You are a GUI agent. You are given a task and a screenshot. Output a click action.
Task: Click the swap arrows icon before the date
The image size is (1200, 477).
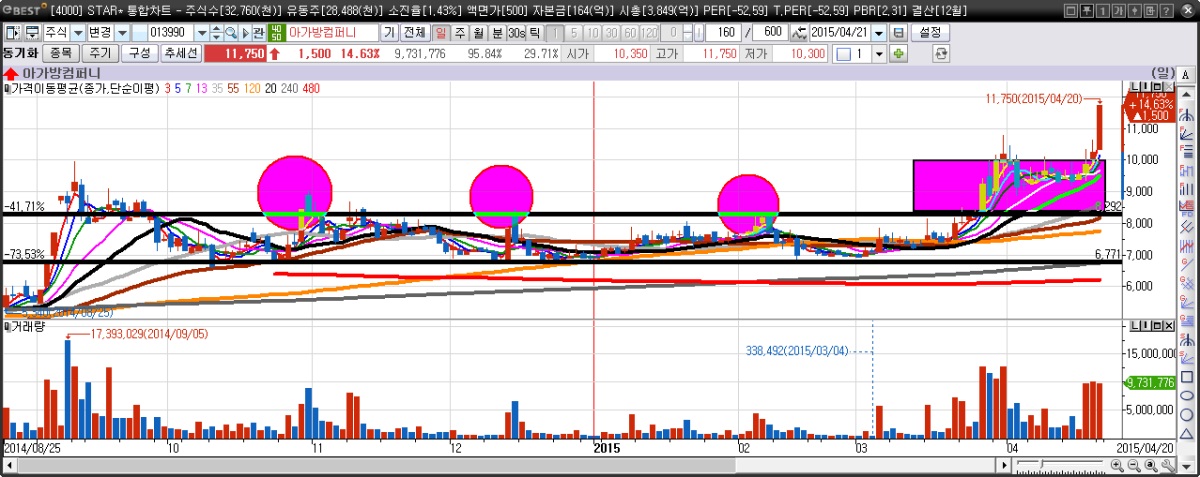[798, 32]
